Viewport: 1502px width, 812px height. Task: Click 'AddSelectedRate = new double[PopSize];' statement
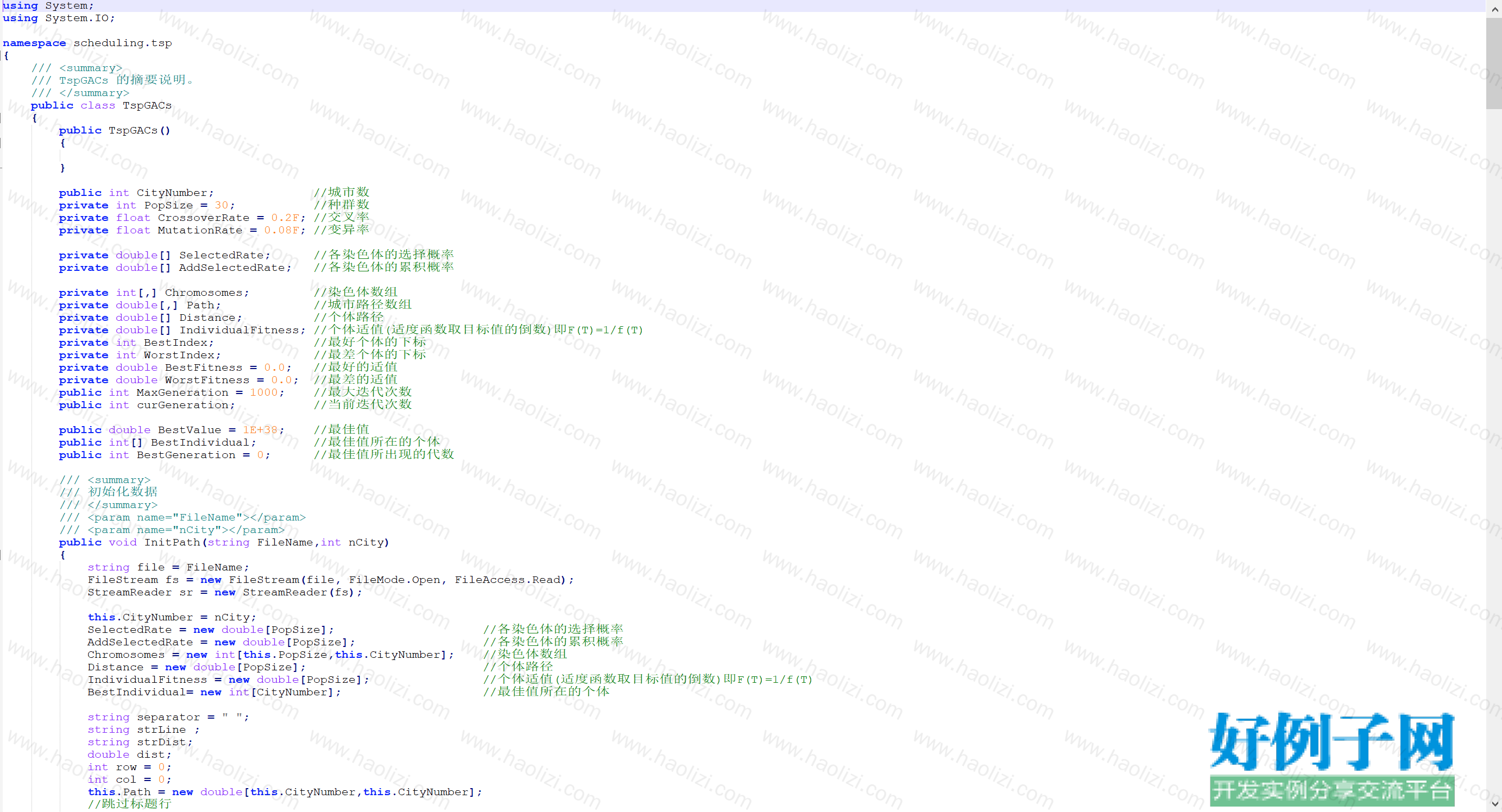click(221, 642)
